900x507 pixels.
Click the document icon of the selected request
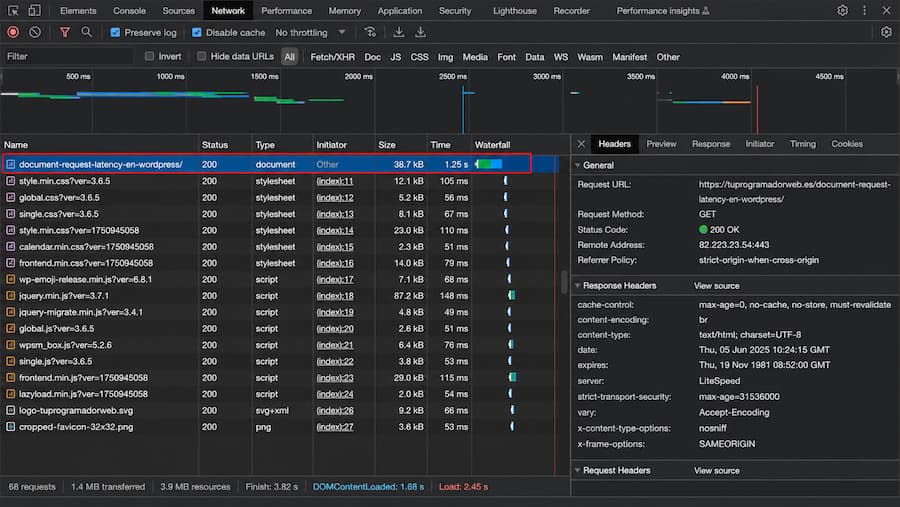(x=10, y=164)
